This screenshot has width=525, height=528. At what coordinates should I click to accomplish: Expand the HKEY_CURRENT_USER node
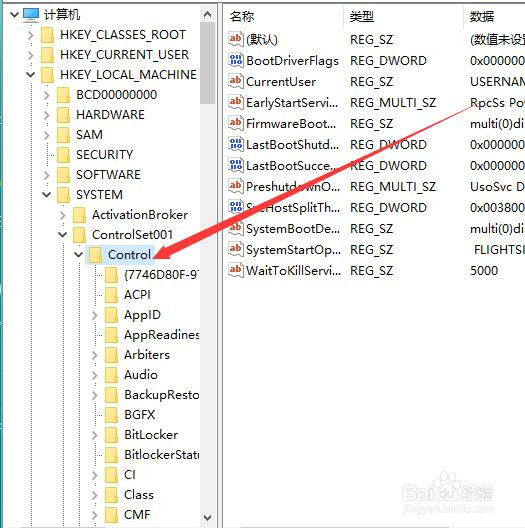[30, 55]
